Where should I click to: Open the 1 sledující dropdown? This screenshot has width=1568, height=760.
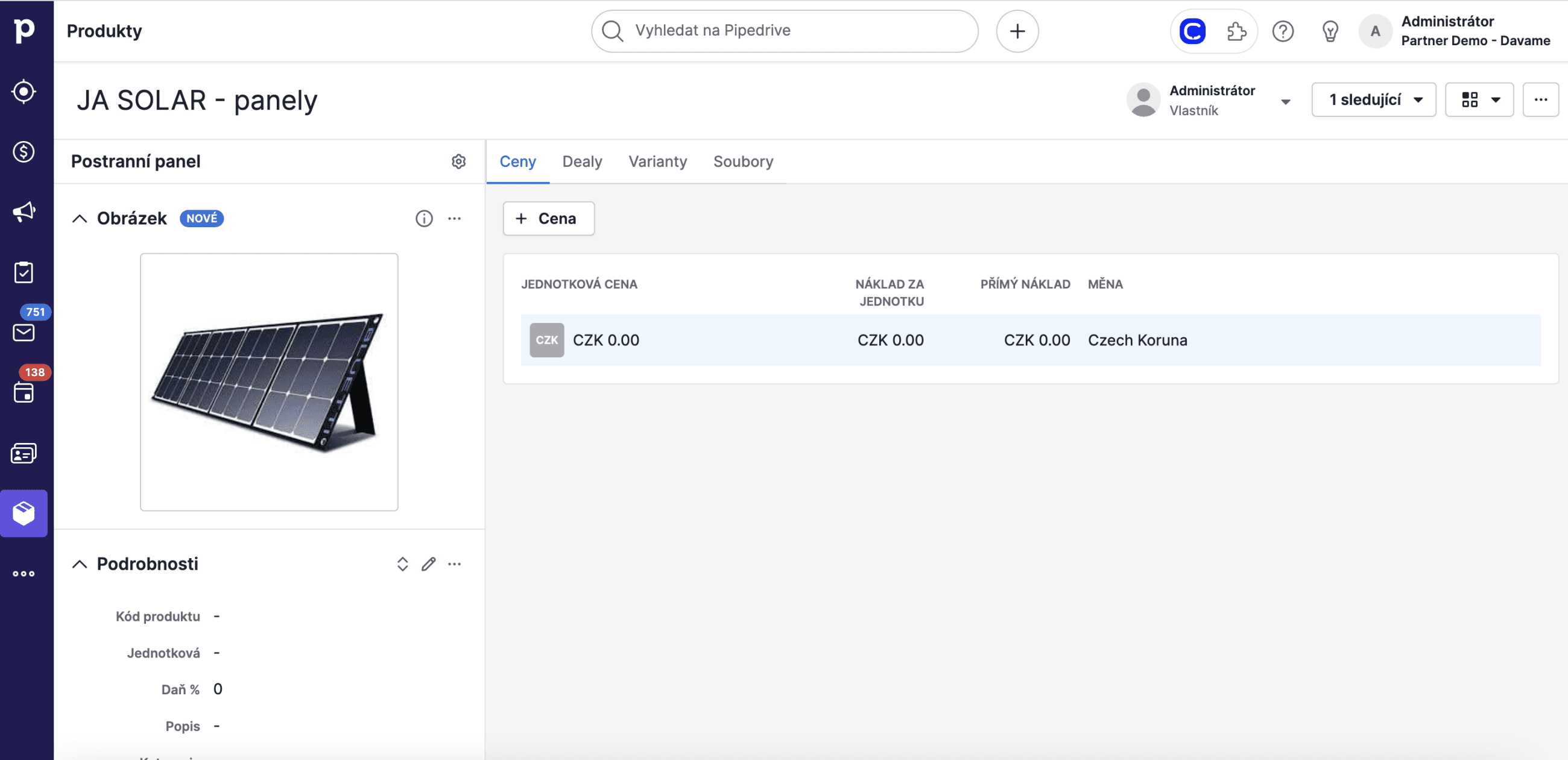pyautogui.click(x=1373, y=100)
